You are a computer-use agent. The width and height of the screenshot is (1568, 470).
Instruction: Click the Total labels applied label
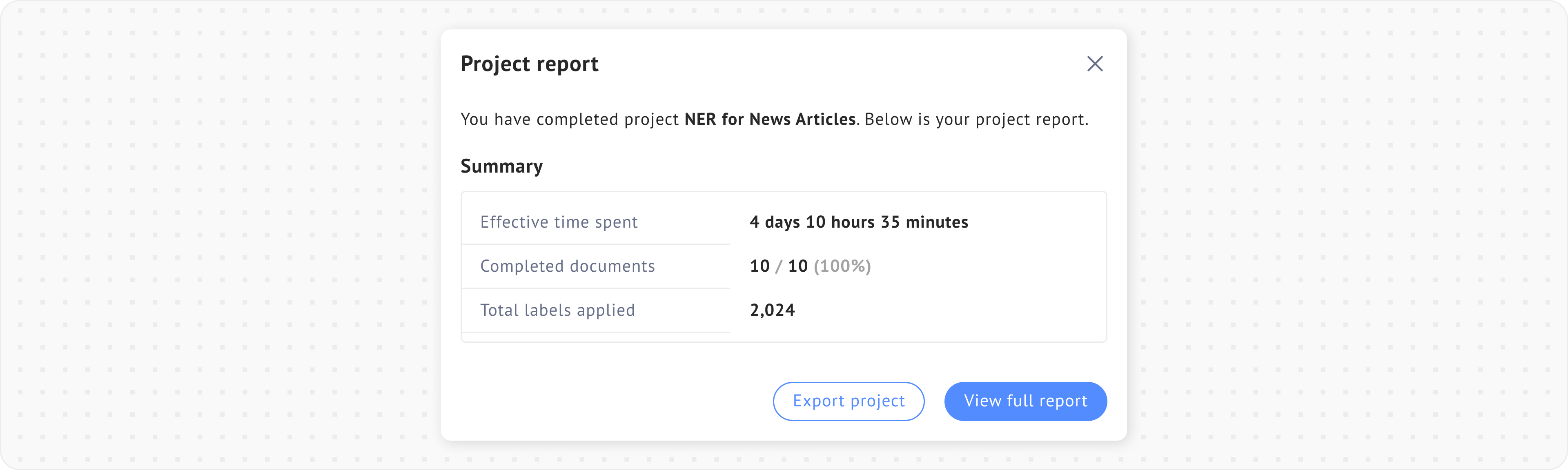[557, 311]
